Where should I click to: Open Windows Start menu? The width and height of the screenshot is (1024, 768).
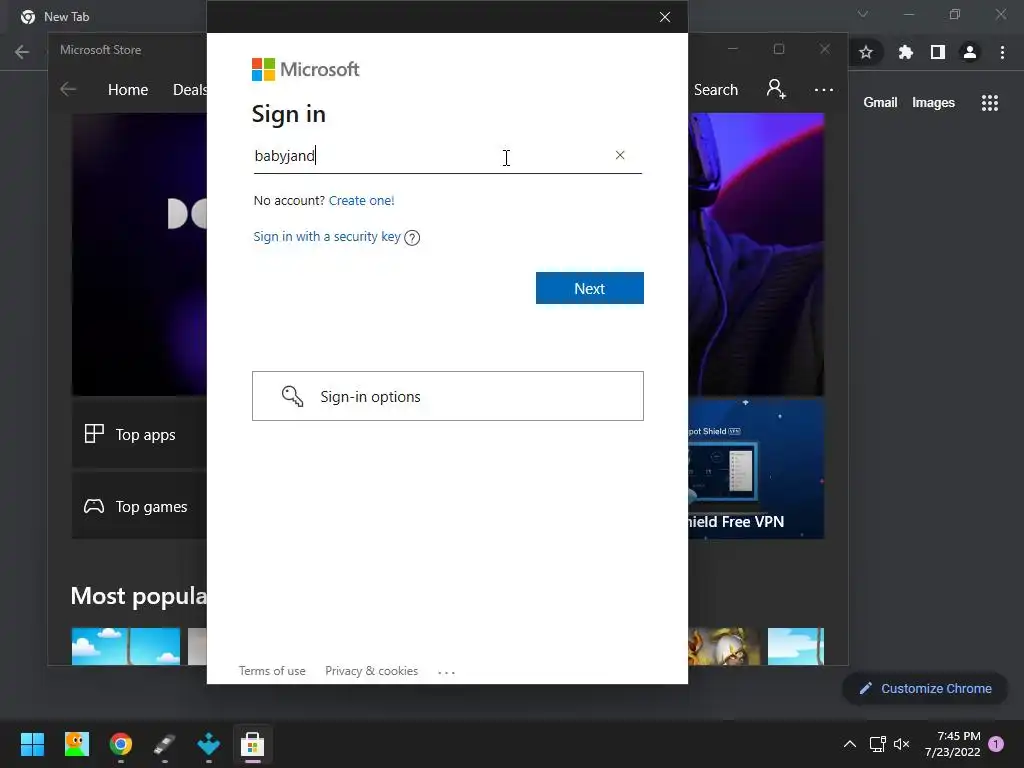click(x=32, y=744)
